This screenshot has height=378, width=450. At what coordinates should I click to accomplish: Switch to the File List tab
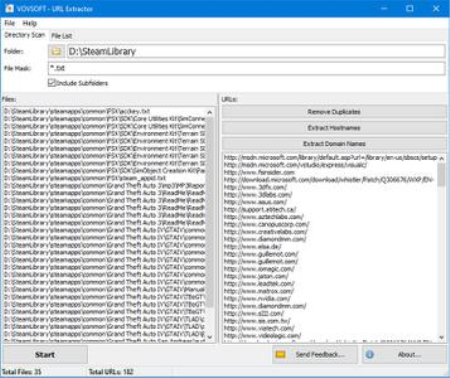click(62, 36)
